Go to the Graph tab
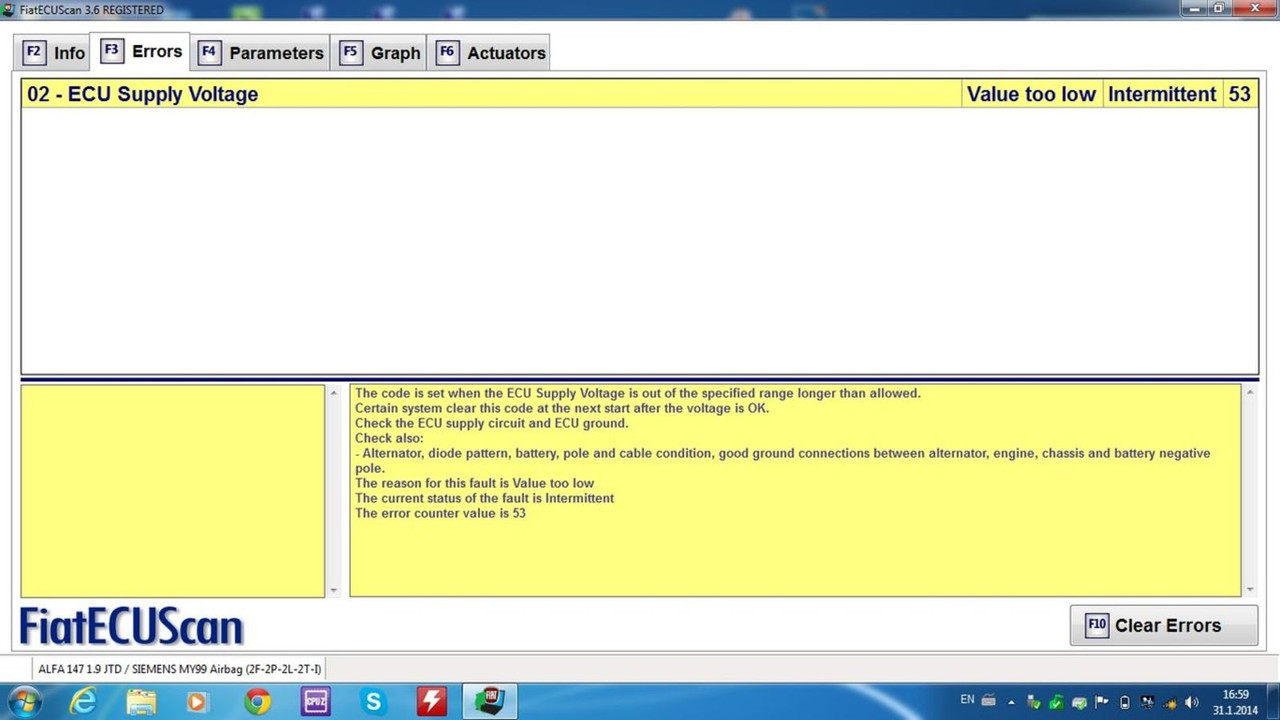Screen dimensions: 1280x720 (380, 53)
